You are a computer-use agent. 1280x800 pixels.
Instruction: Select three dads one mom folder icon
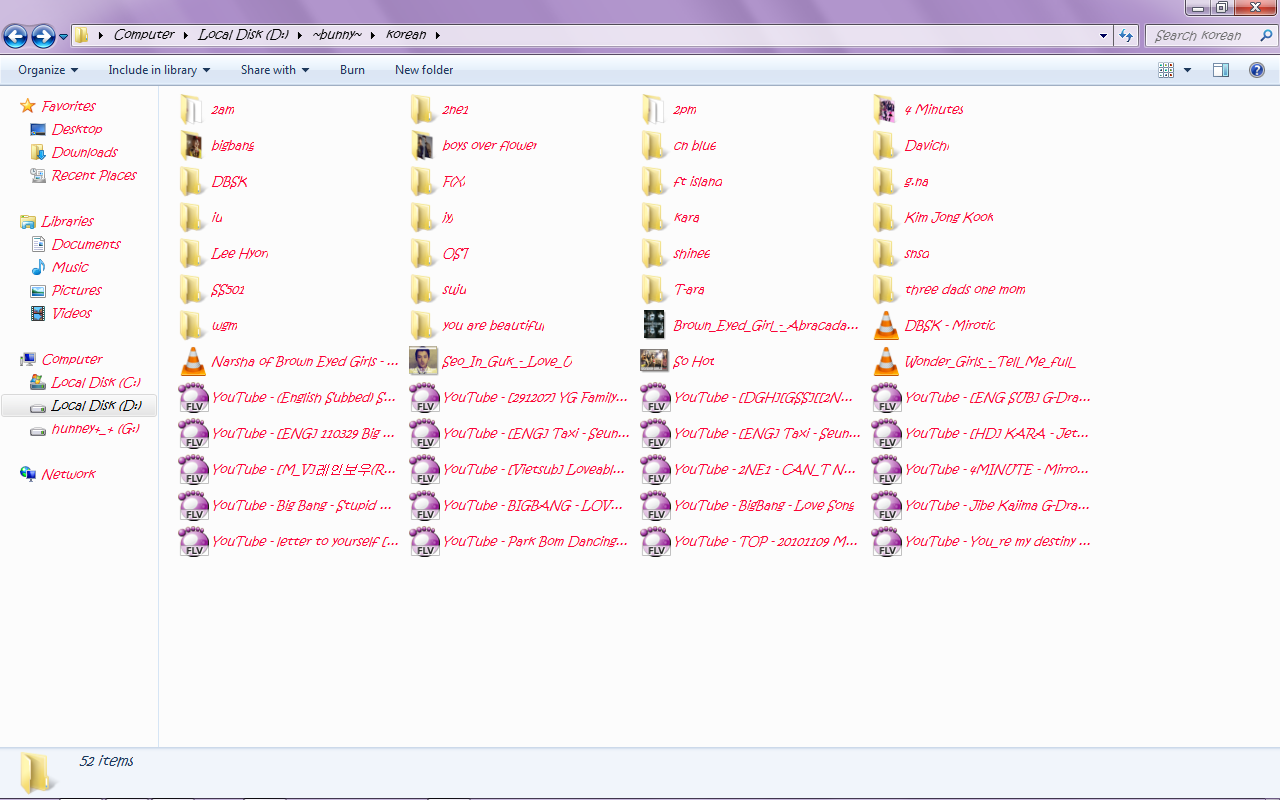884,289
